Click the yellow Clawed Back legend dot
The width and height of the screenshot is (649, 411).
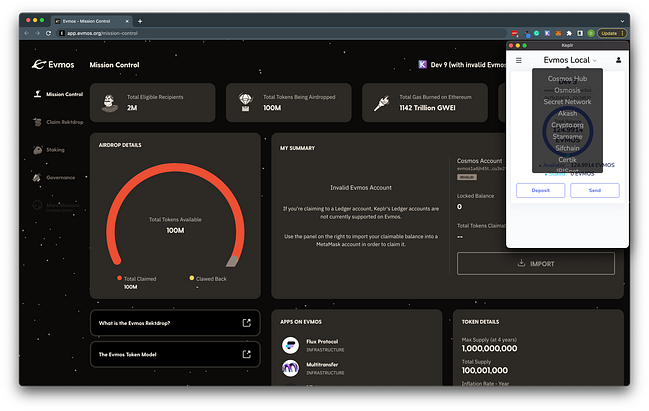(192, 278)
